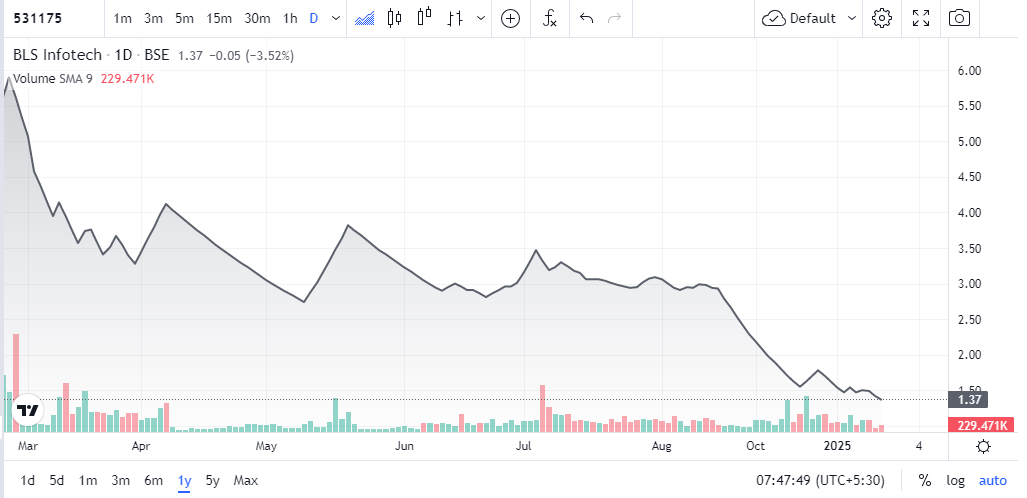Image resolution: width=1027 pixels, height=498 pixels.
Task: Open the compare or add symbol button
Action: click(510, 18)
